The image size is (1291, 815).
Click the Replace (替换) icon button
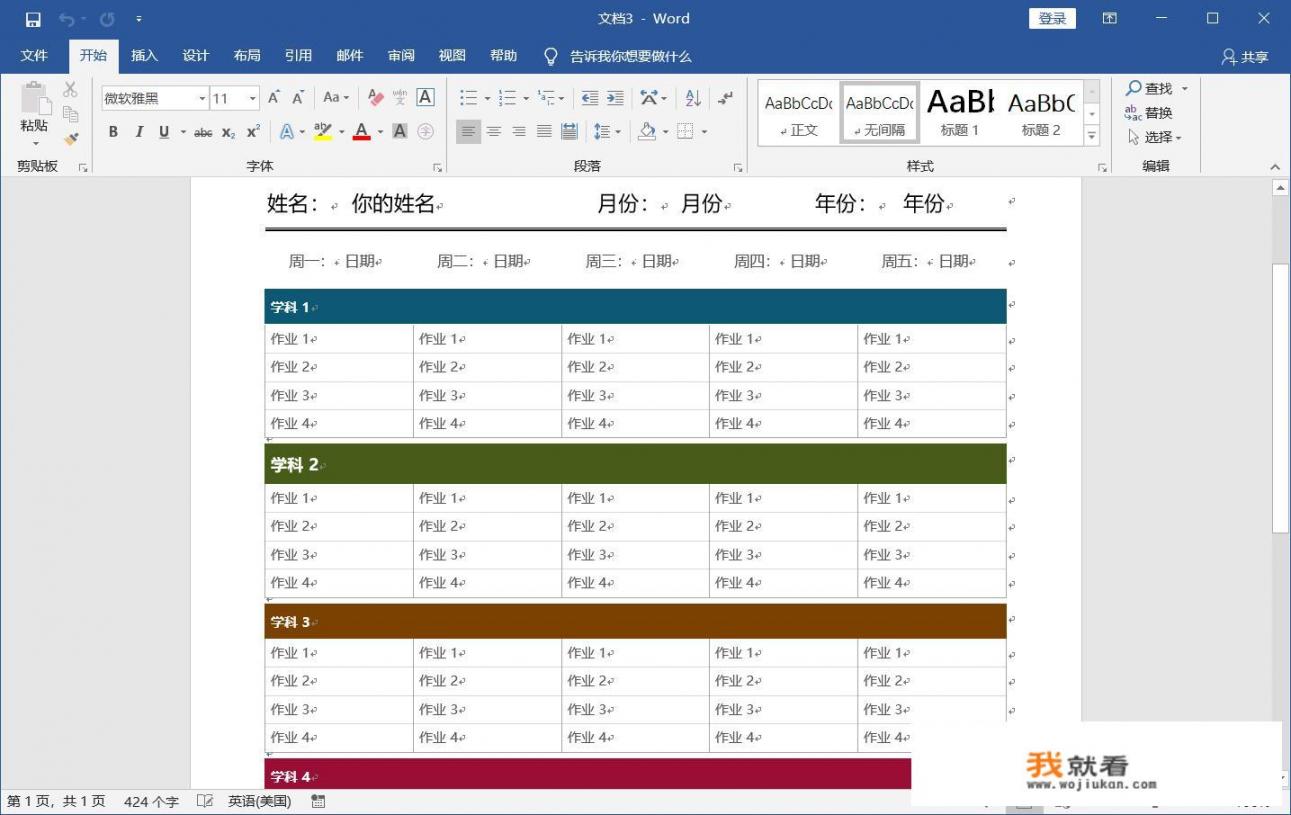point(1148,113)
